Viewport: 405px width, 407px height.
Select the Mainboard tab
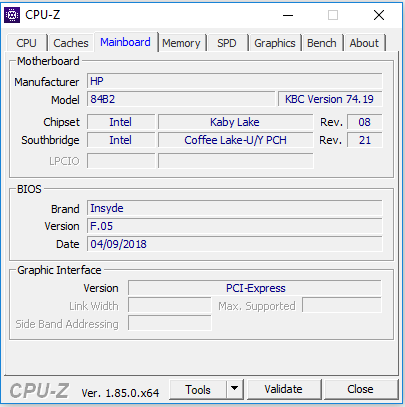click(125, 42)
